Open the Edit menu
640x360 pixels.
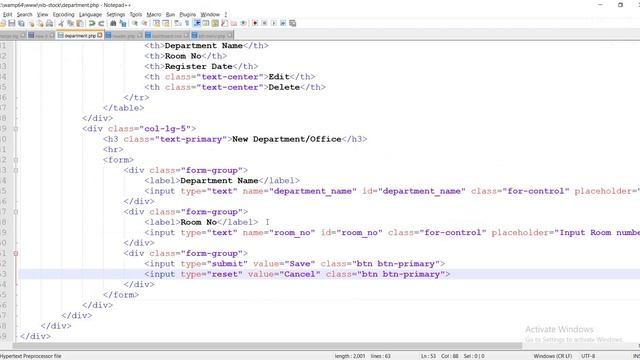(7, 14)
